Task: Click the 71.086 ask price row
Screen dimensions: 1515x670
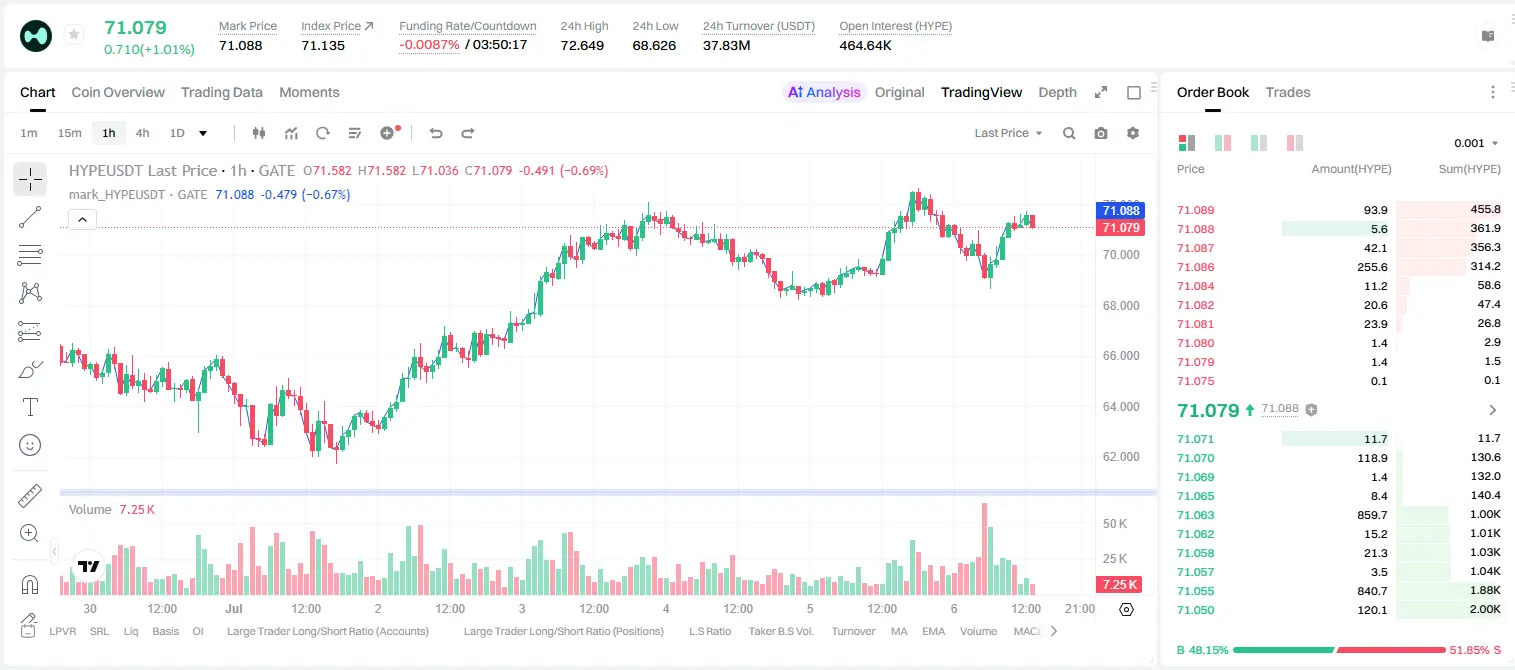Action: tap(1339, 267)
